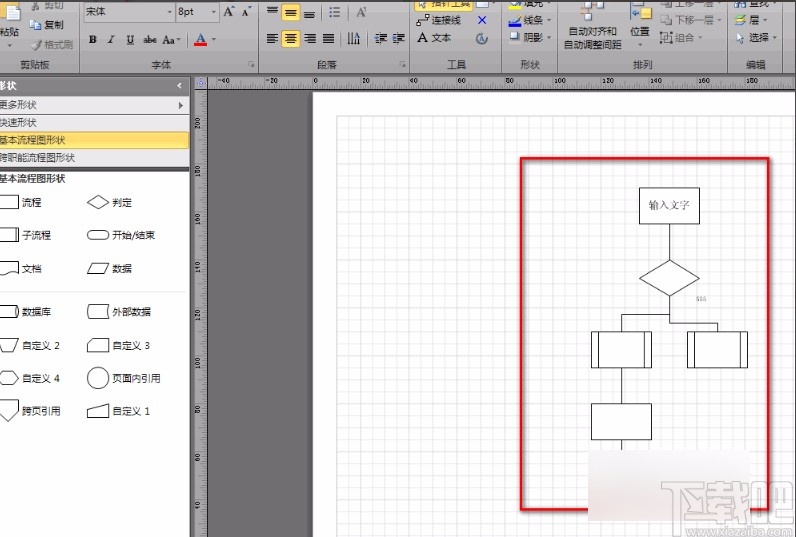Click the 复制 copy button

[47, 24]
